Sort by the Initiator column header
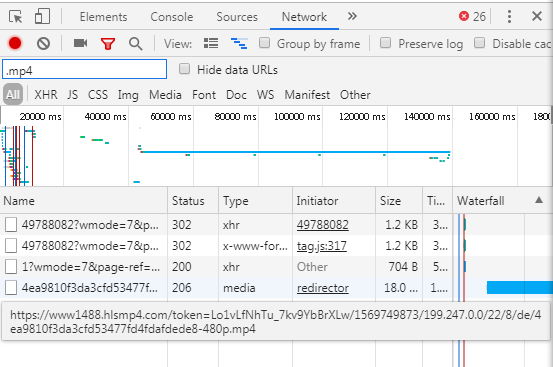 (x=334, y=201)
